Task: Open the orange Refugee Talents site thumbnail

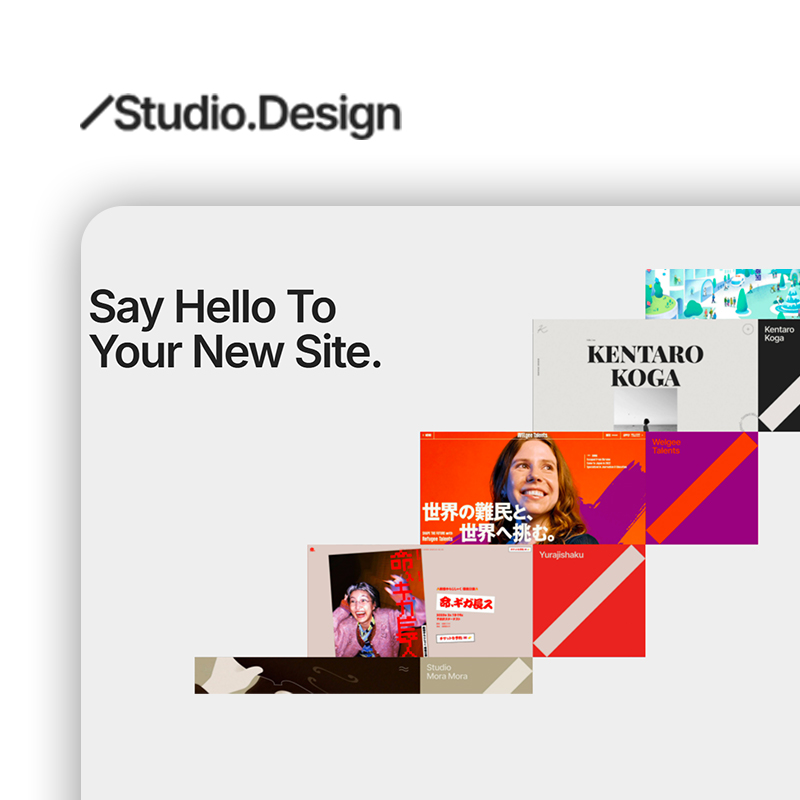Action: (533, 488)
